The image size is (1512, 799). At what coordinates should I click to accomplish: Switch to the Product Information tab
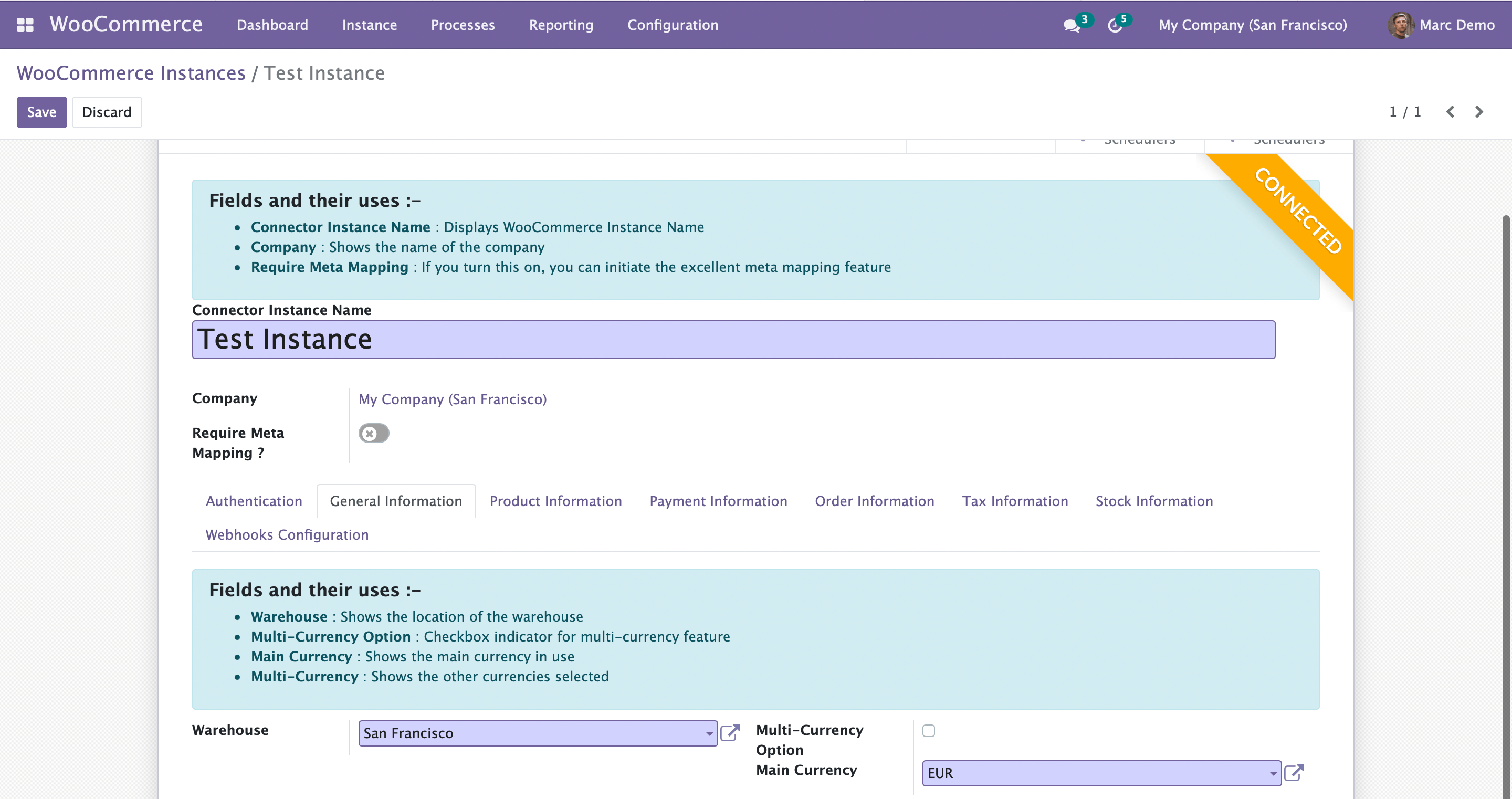[x=555, y=501]
